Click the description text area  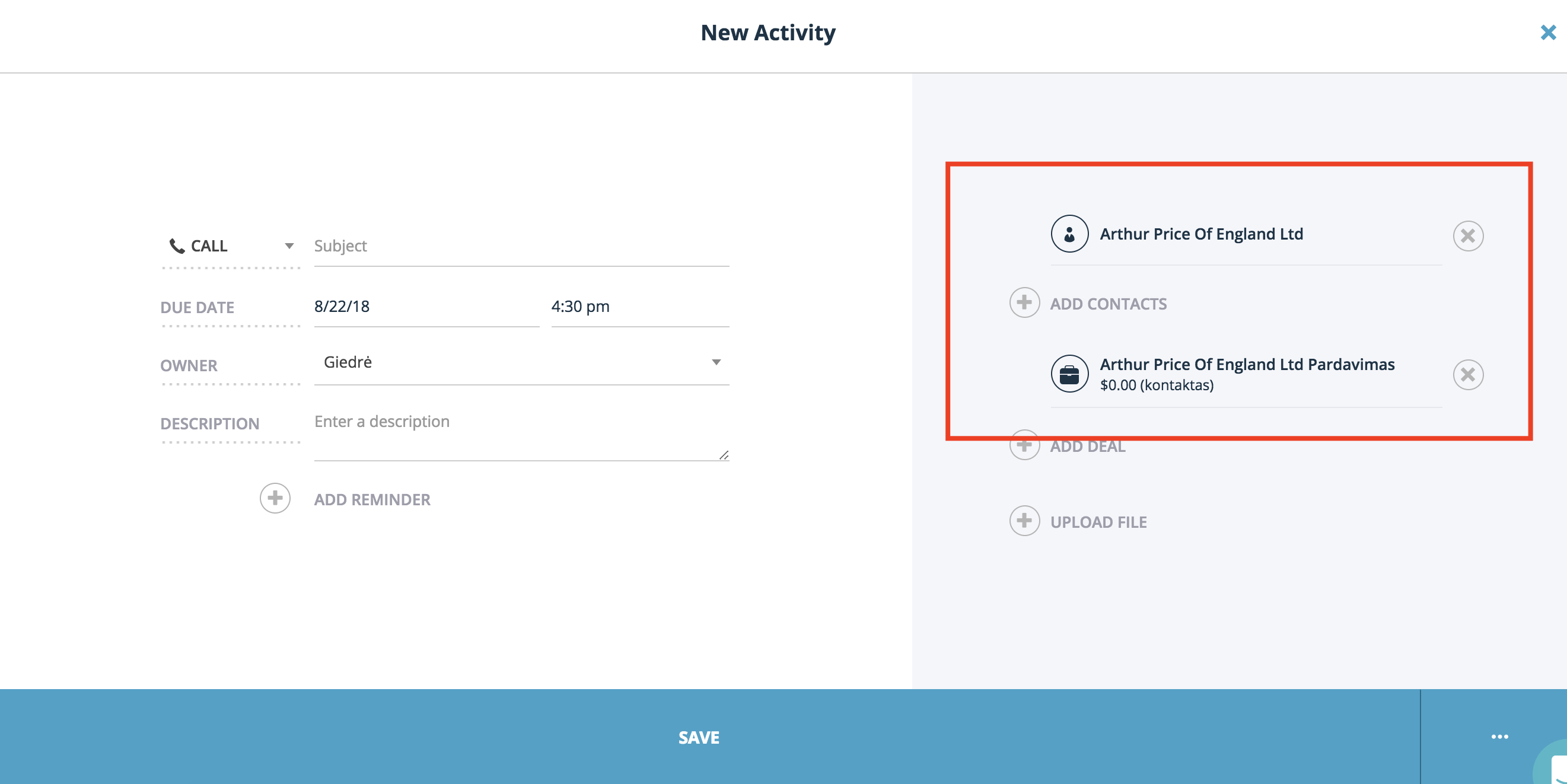coord(521,434)
